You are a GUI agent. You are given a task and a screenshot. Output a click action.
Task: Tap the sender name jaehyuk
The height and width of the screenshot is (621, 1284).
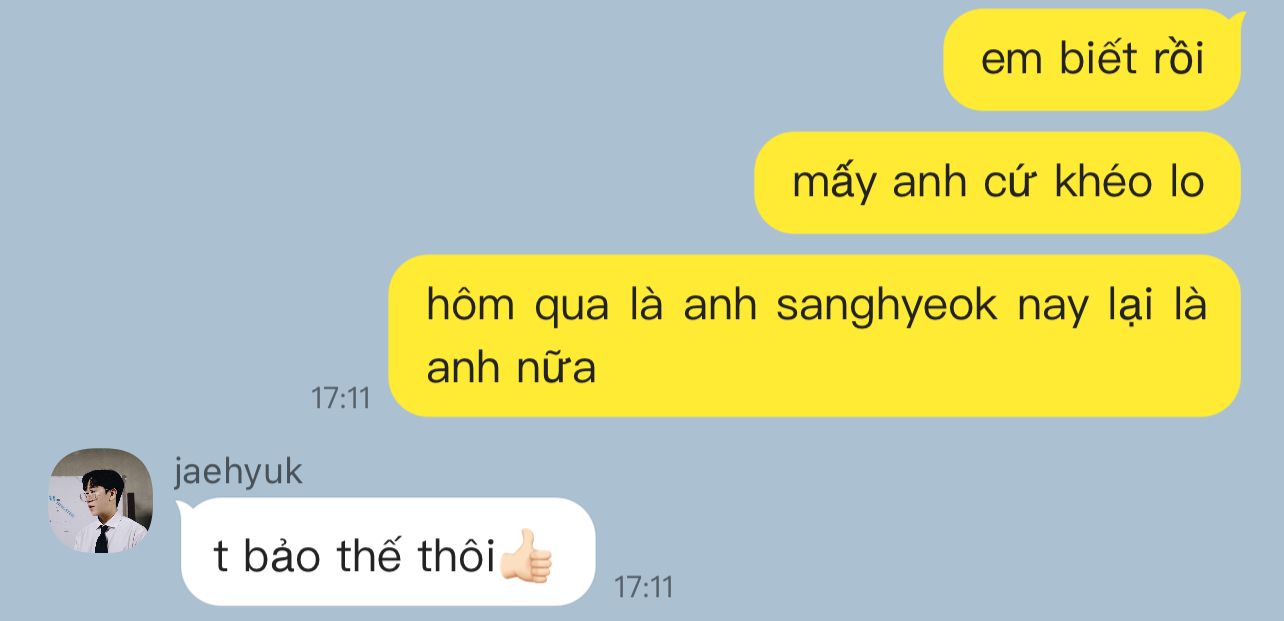click(238, 471)
